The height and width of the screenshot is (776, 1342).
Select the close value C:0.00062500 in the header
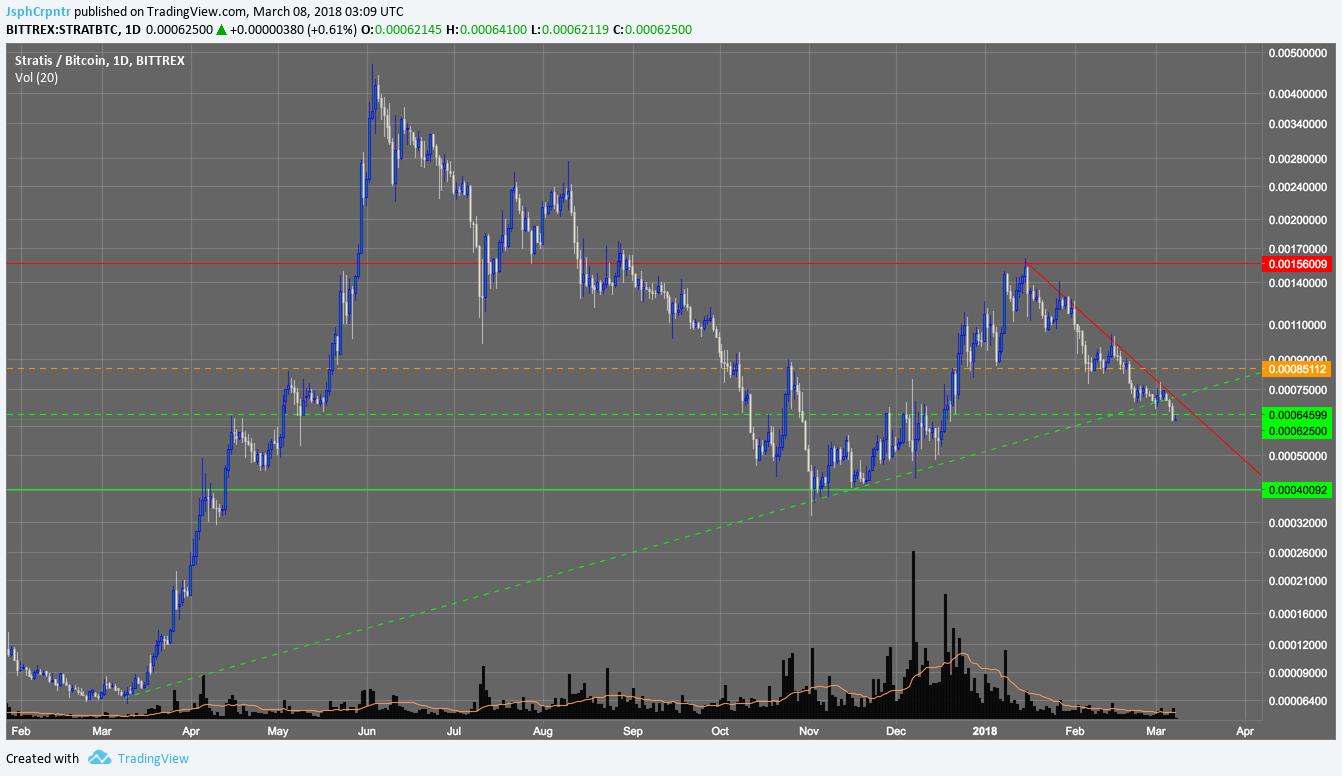[x=651, y=30]
